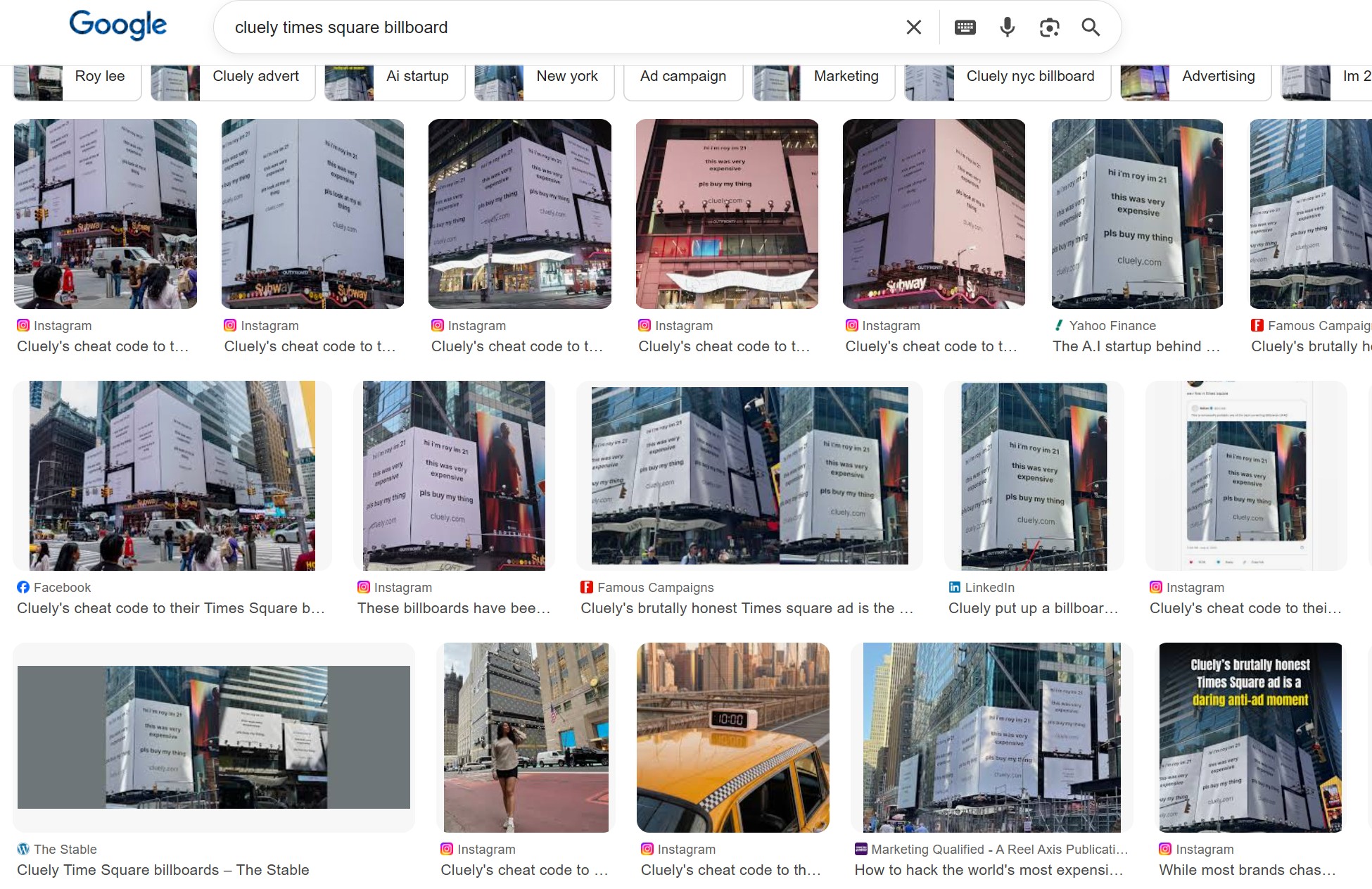Open the on-screen keyboard input tool
The image size is (1372, 889).
[x=965, y=27]
